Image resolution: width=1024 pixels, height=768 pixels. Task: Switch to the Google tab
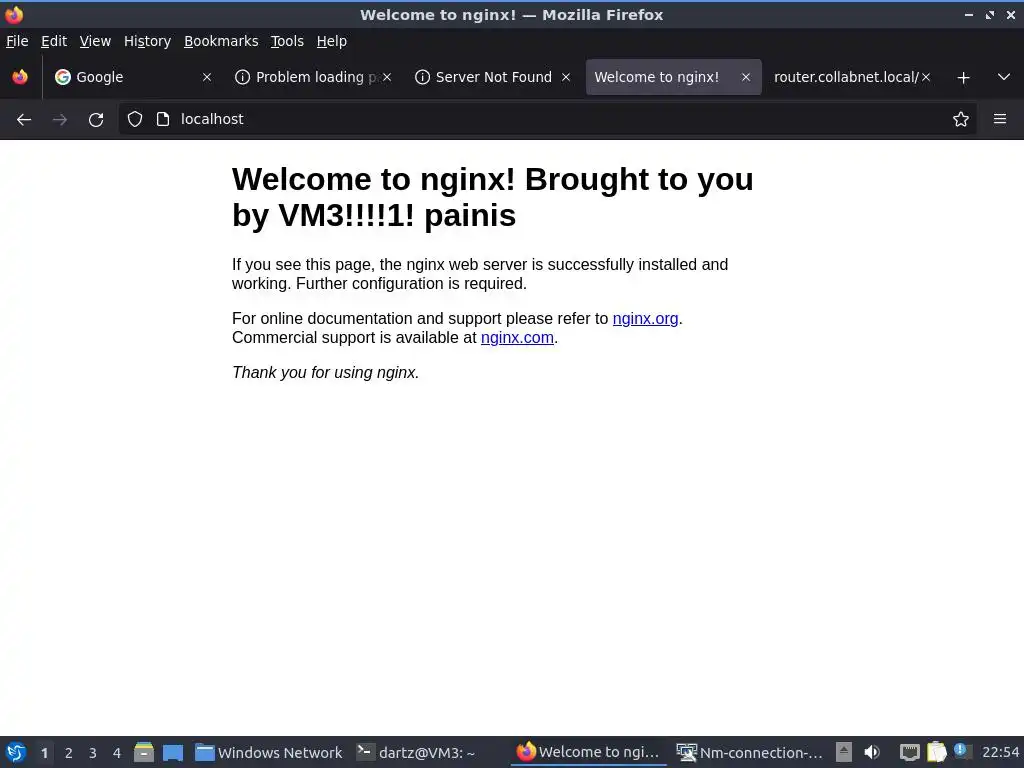click(x=134, y=77)
